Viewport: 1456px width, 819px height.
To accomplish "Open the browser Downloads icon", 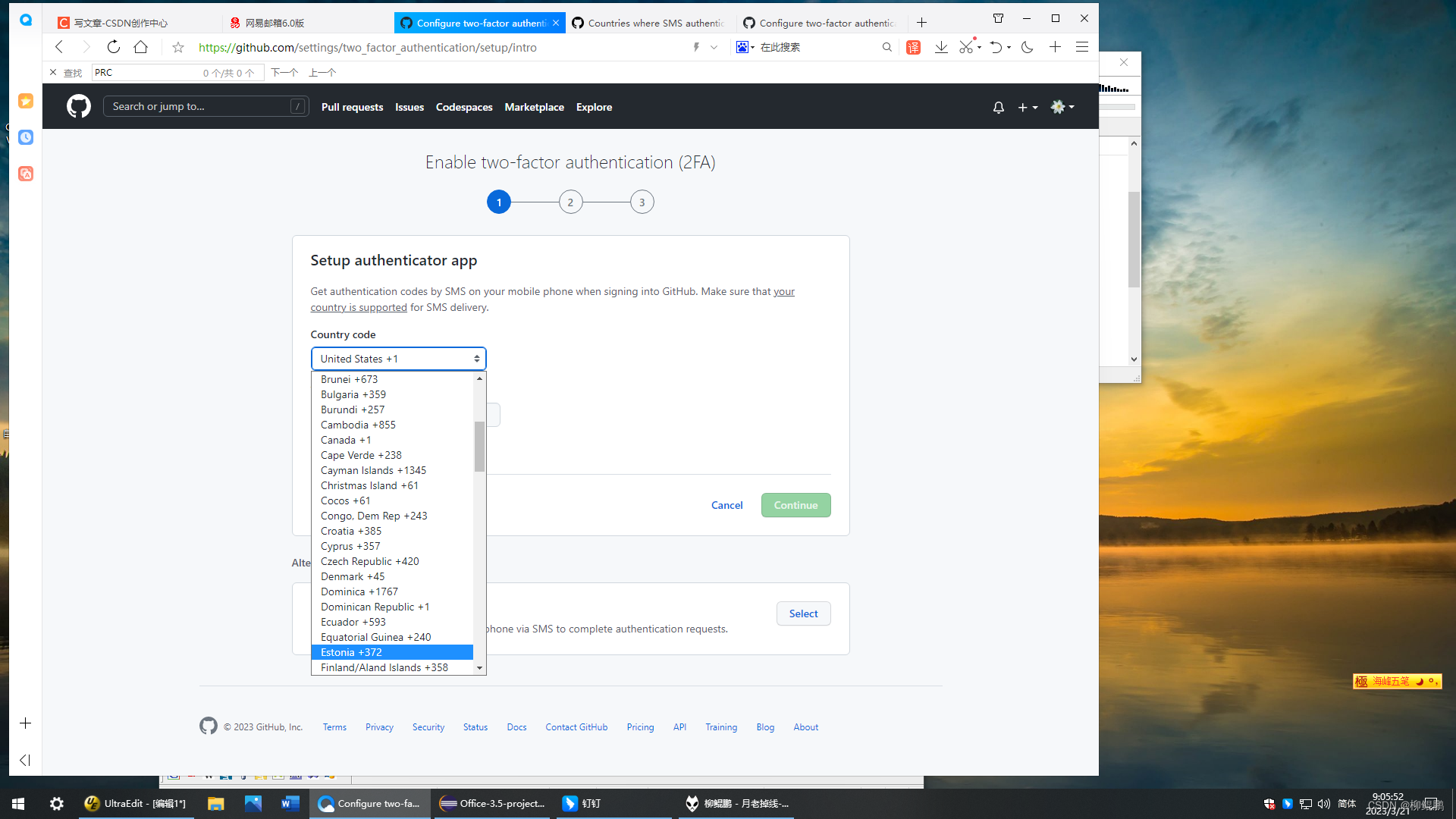I will 941,46.
